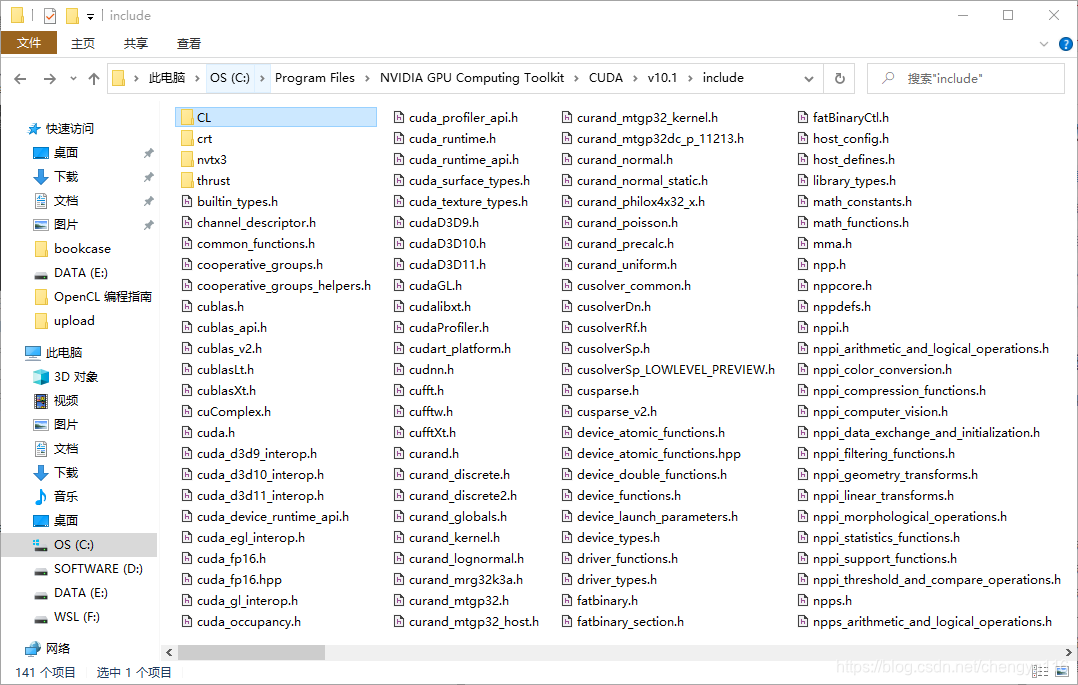Click the cudnn.h file icon
Image resolution: width=1078 pixels, height=685 pixels.
pyautogui.click(x=399, y=369)
